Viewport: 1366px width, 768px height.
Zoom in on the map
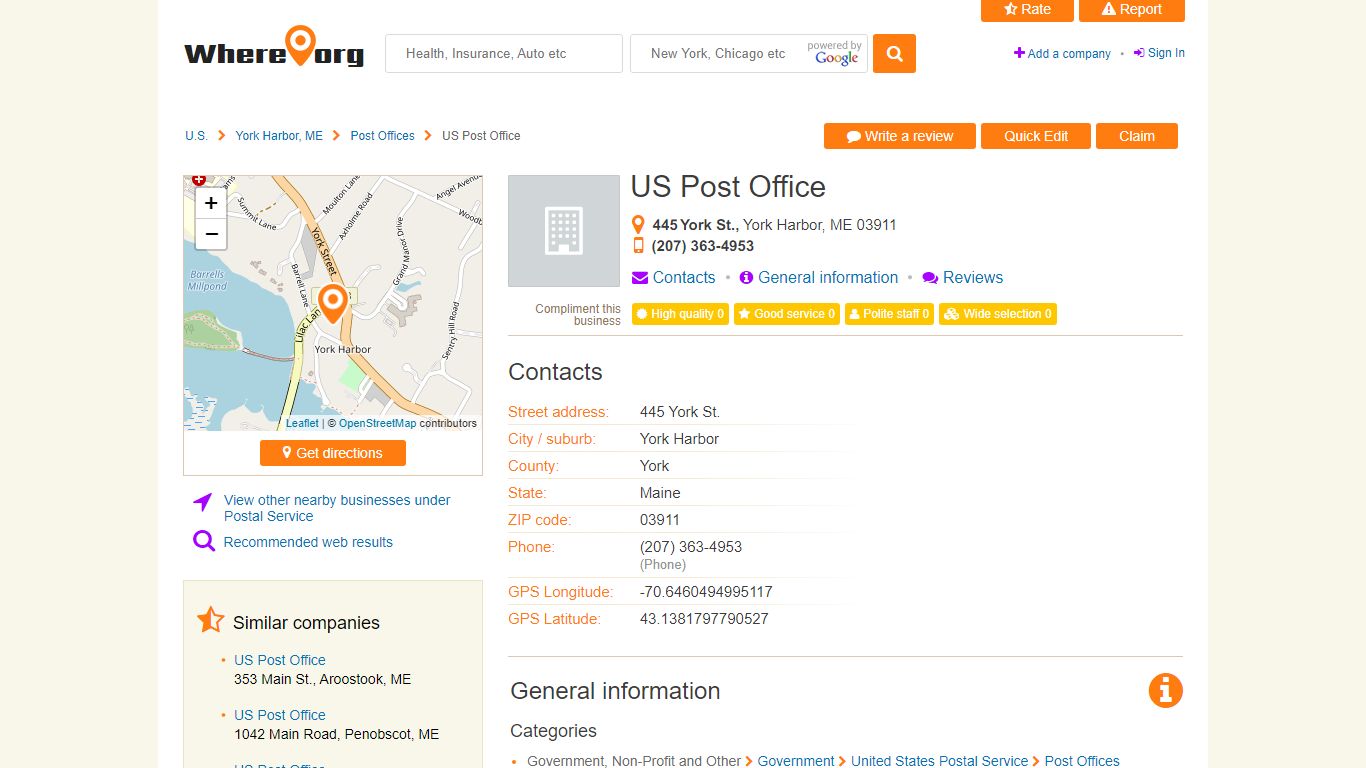click(x=211, y=203)
